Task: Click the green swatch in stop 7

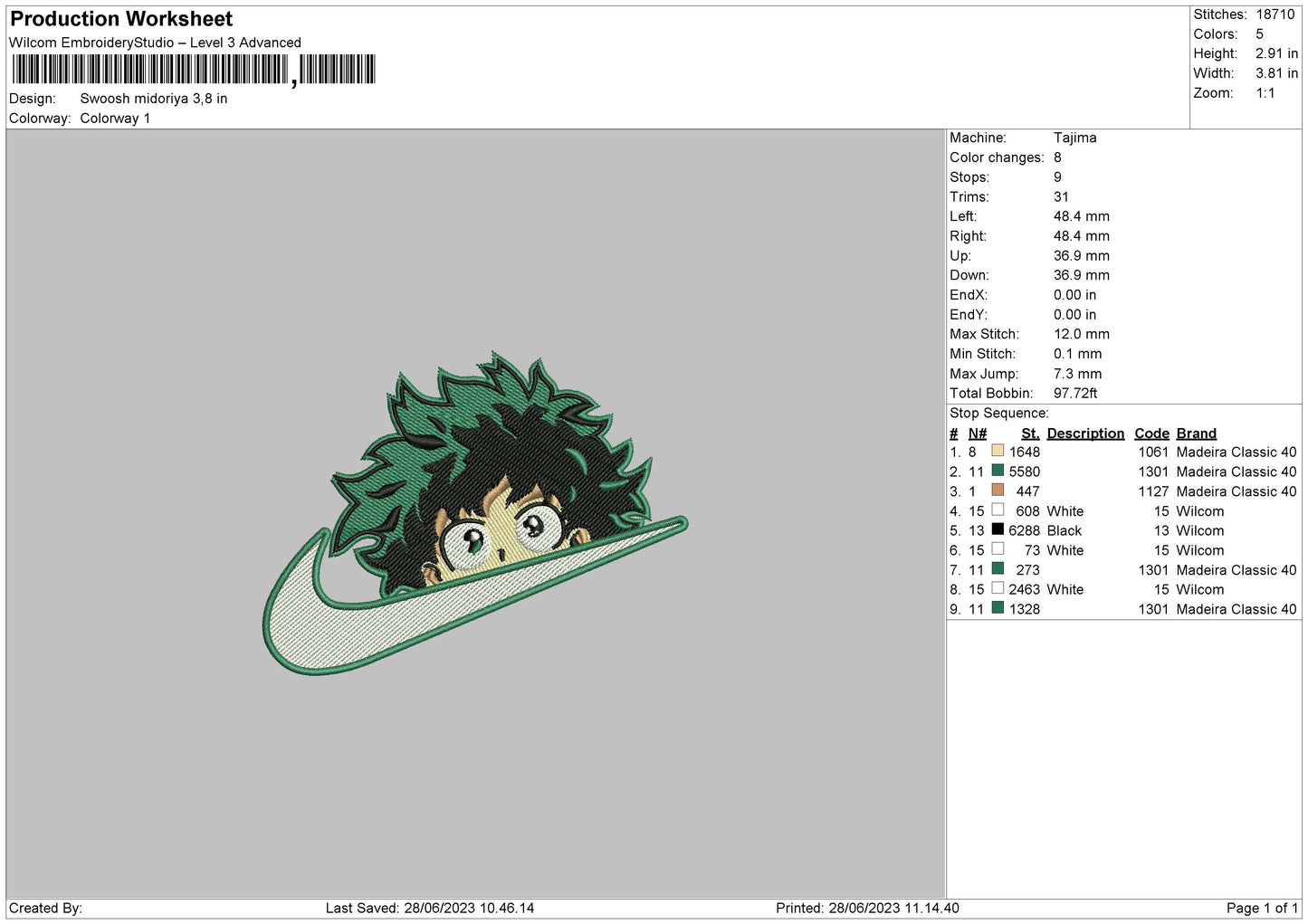Action: coord(998,568)
